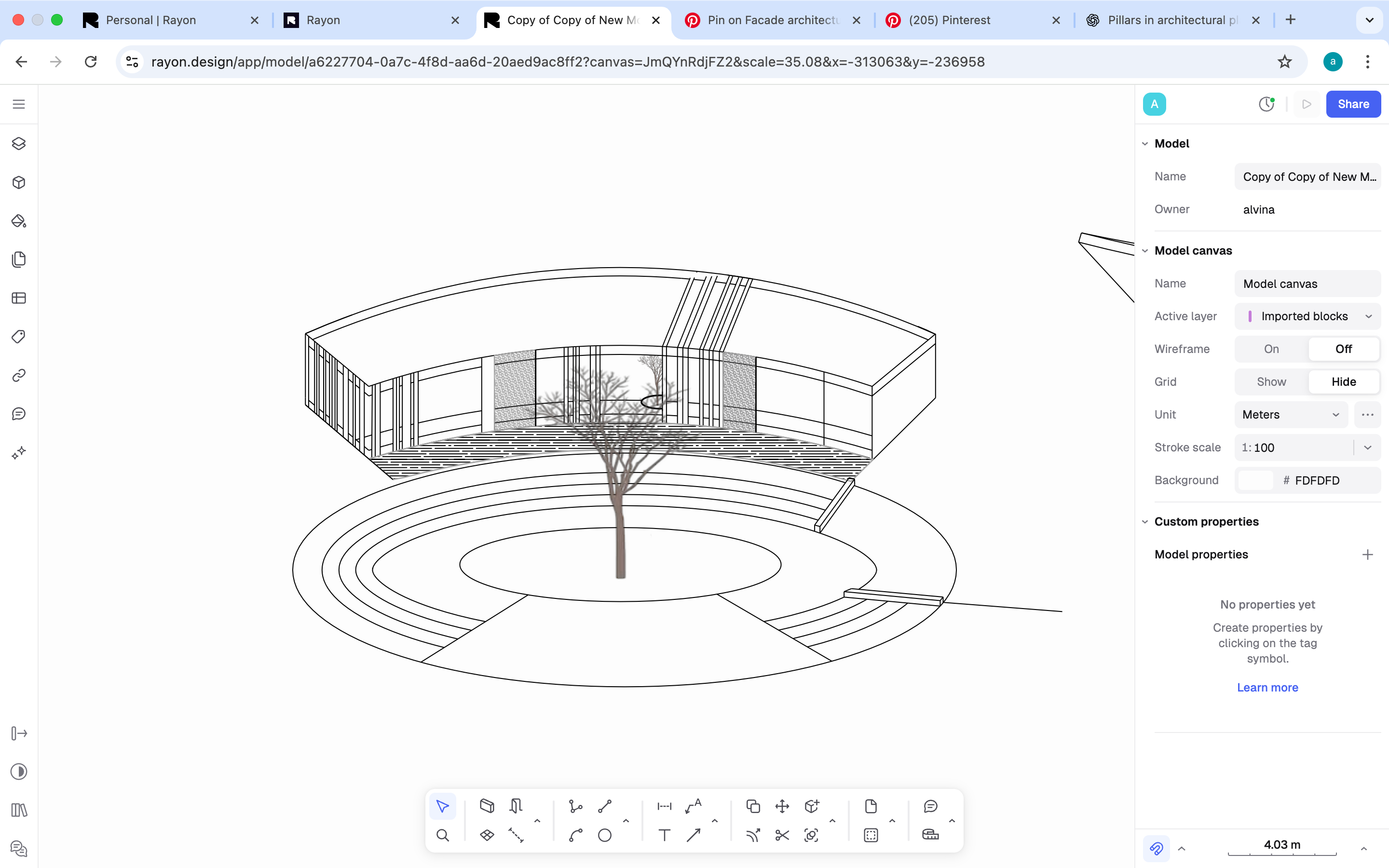
Task: Open the layers panel in left sidebar
Action: tap(19, 144)
